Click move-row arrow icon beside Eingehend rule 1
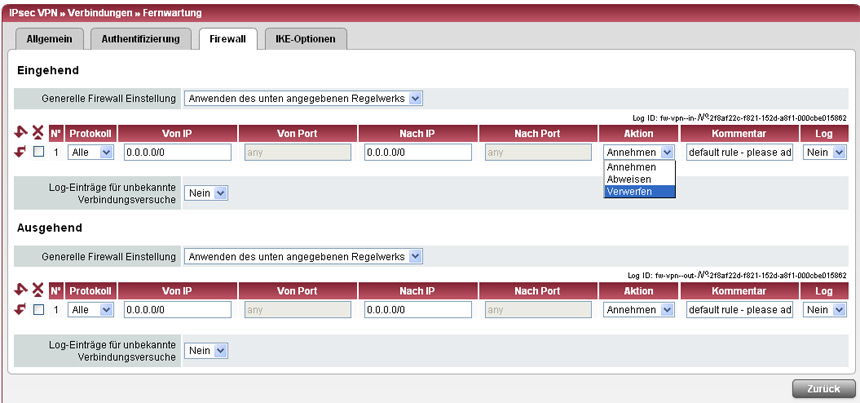Image resolution: width=860 pixels, height=403 pixels. coord(22,152)
